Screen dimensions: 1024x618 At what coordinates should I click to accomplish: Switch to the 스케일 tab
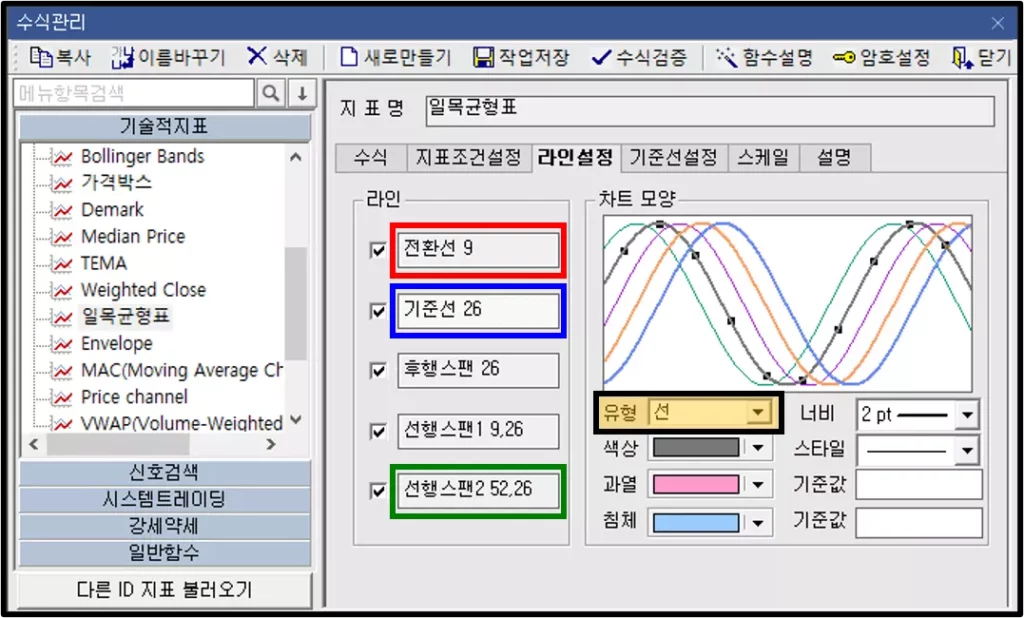(x=763, y=158)
